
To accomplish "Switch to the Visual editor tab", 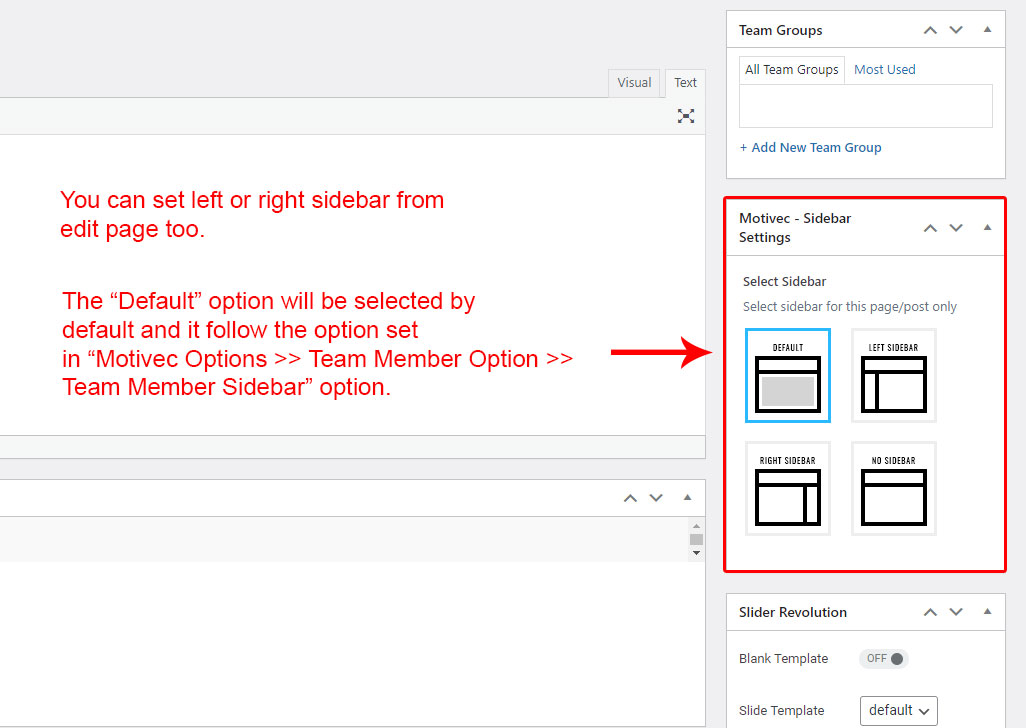I will point(634,83).
